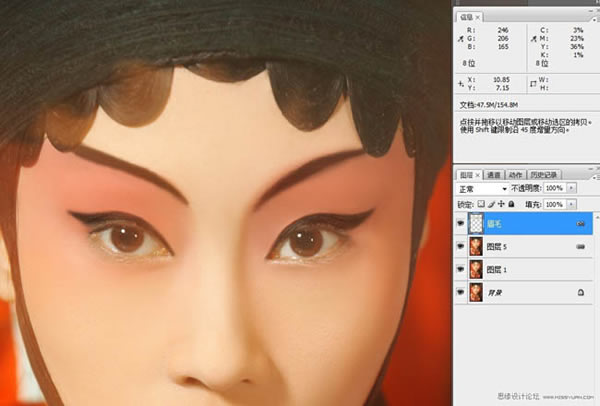Image resolution: width=600 pixels, height=406 pixels.
Task: Select the 图层 5 layer thumbnail
Action: click(476, 247)
